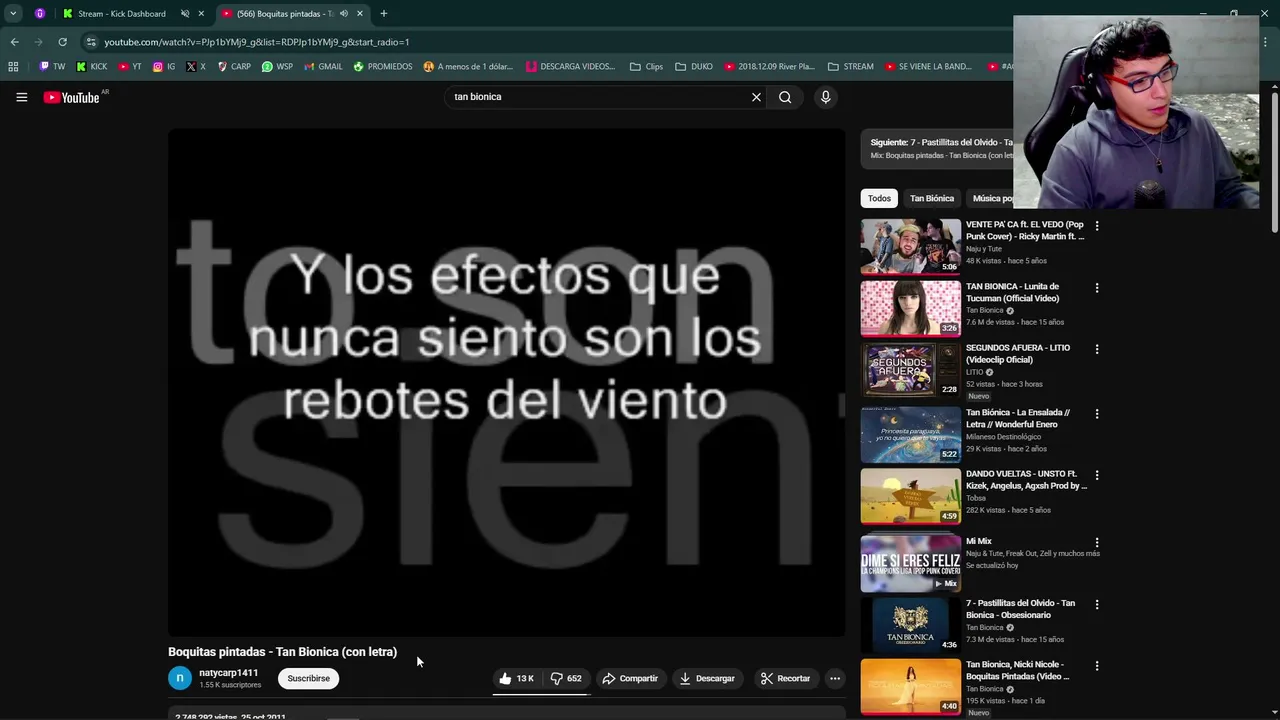Start voice search with the microphone
This screenshot has width=1280, height=720.
825,97
